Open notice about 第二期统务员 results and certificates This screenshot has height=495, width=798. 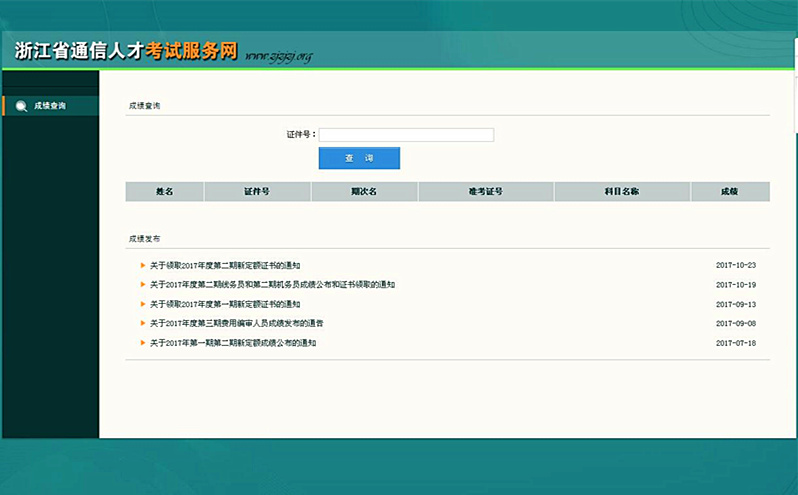[272, 284]
